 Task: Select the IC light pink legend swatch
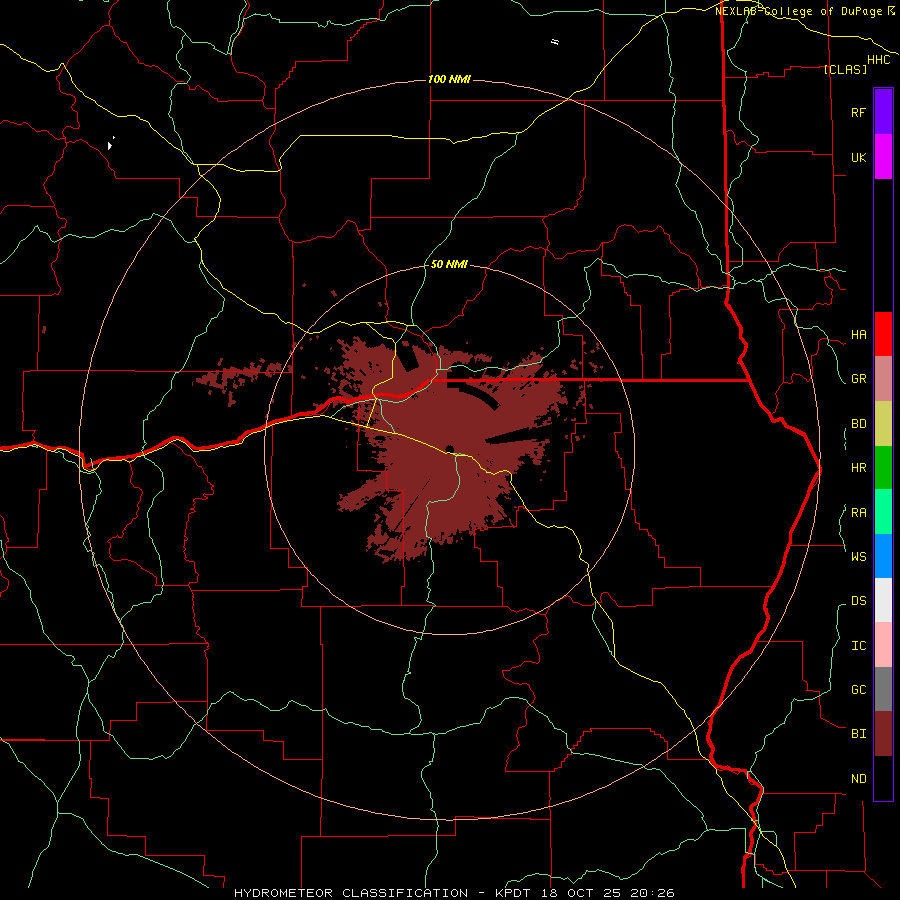883,645
